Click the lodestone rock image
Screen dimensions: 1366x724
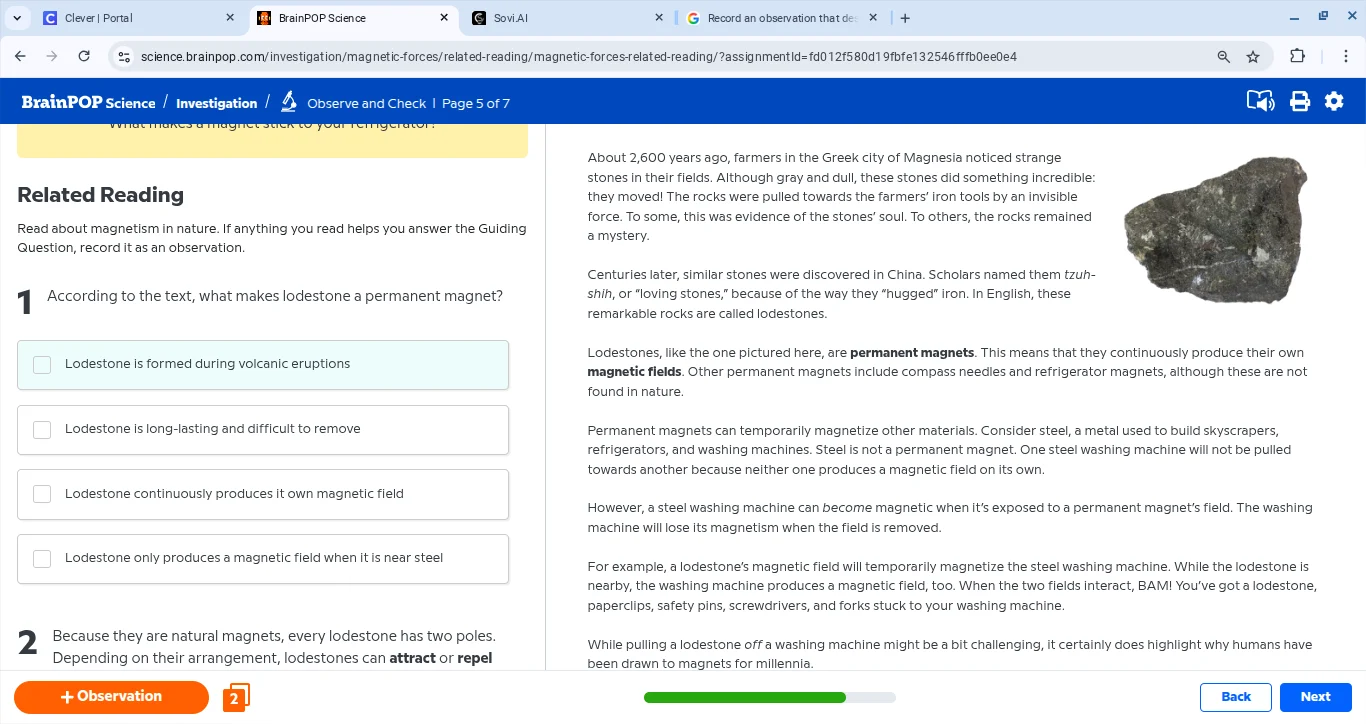[1215, 230]
